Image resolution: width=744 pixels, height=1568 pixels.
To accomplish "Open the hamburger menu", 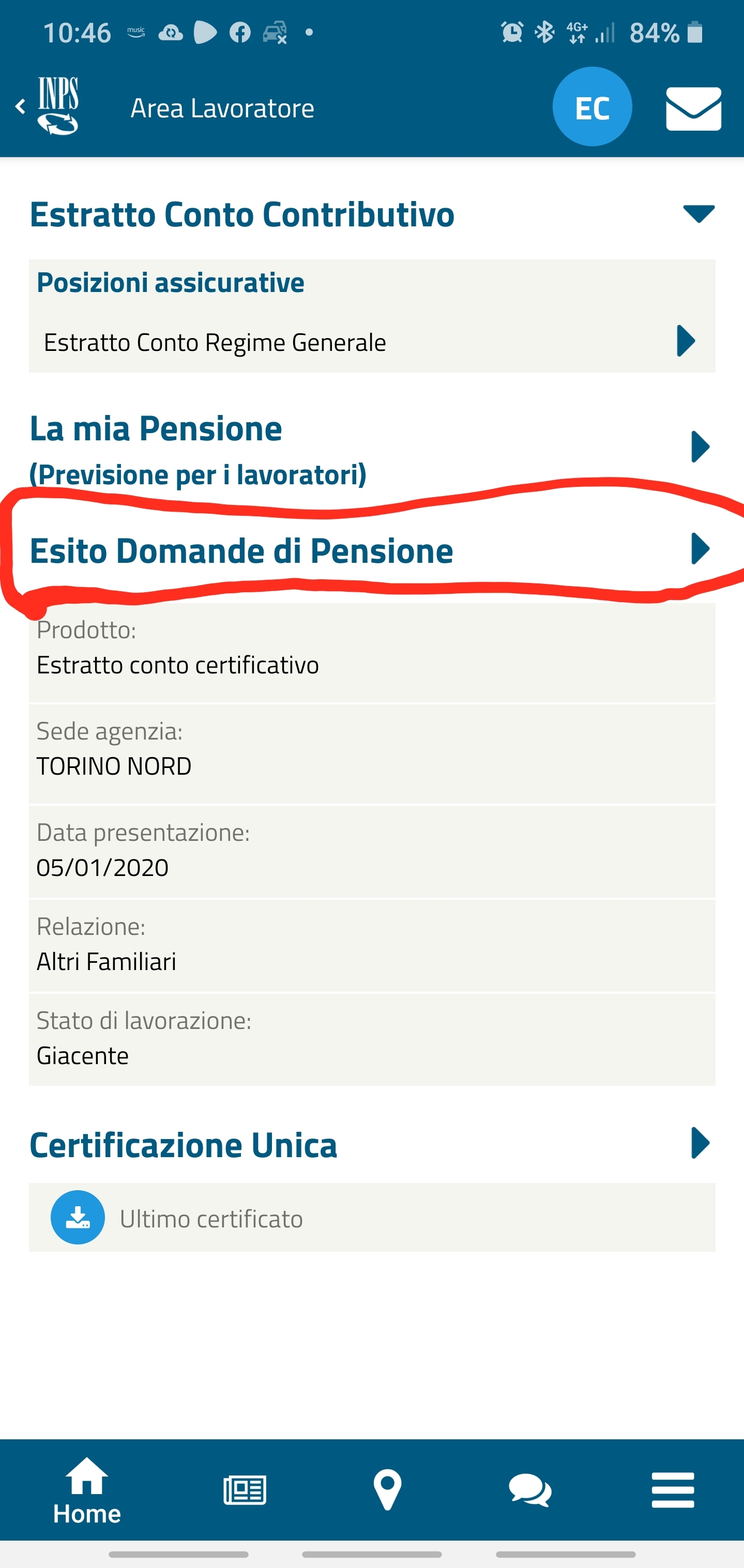I will coord(672,1490).
